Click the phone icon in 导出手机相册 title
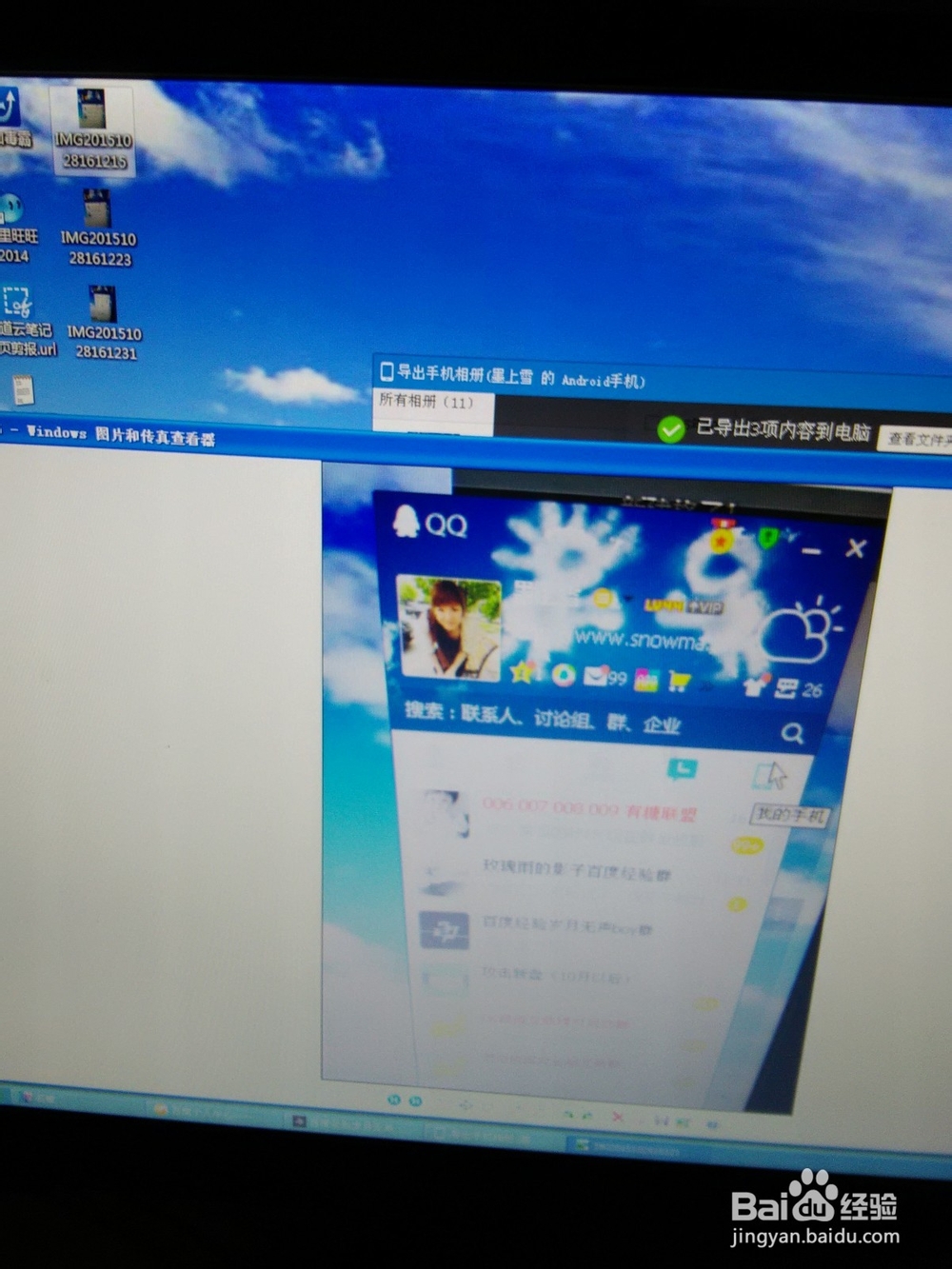This screenshot has height=1269, width=952. click(x=387, y=370)
